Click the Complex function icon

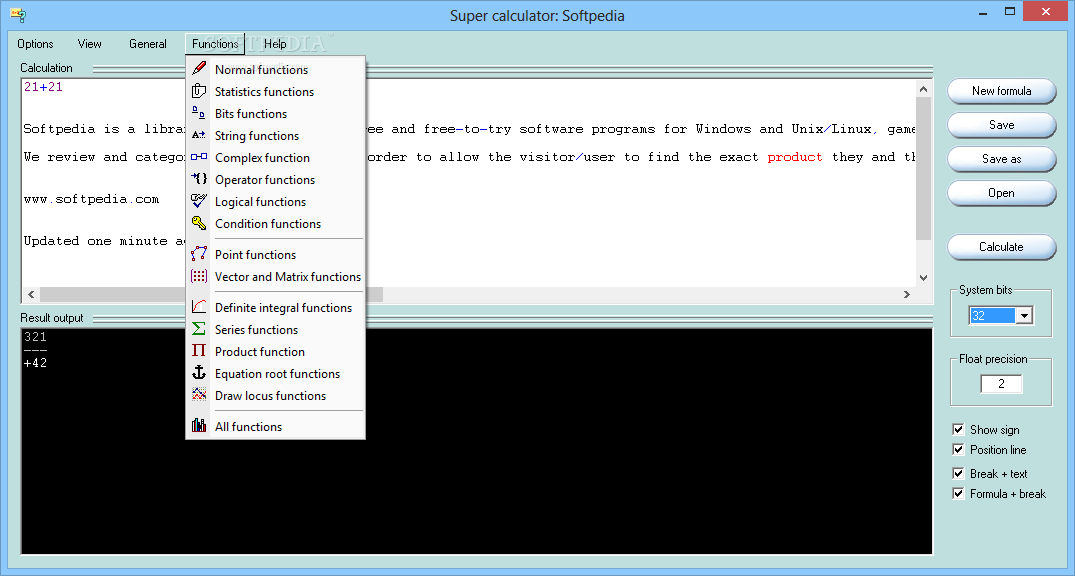point(199,157)
